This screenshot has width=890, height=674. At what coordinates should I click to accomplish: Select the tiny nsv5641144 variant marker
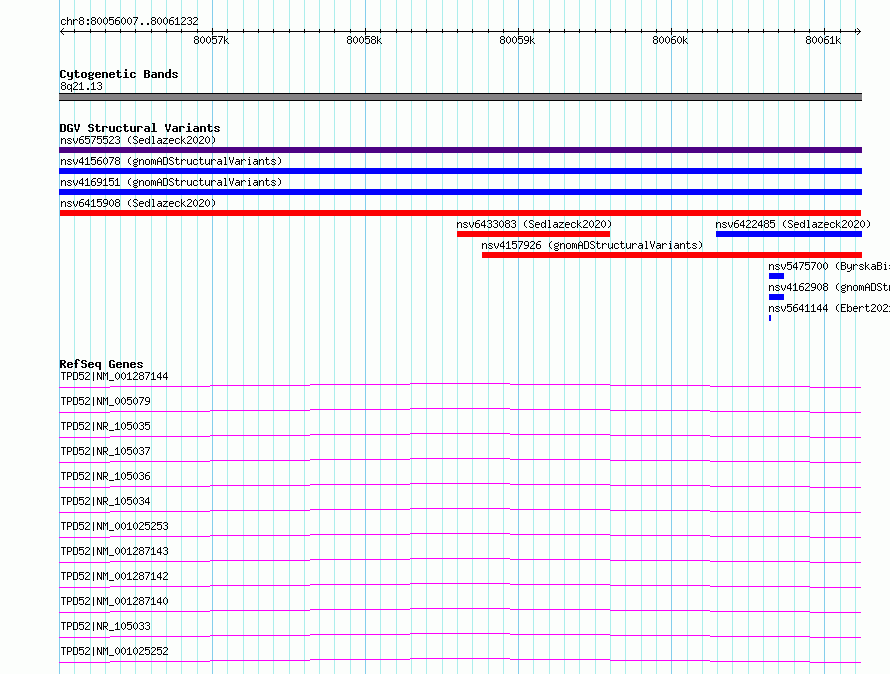[770, 318]
